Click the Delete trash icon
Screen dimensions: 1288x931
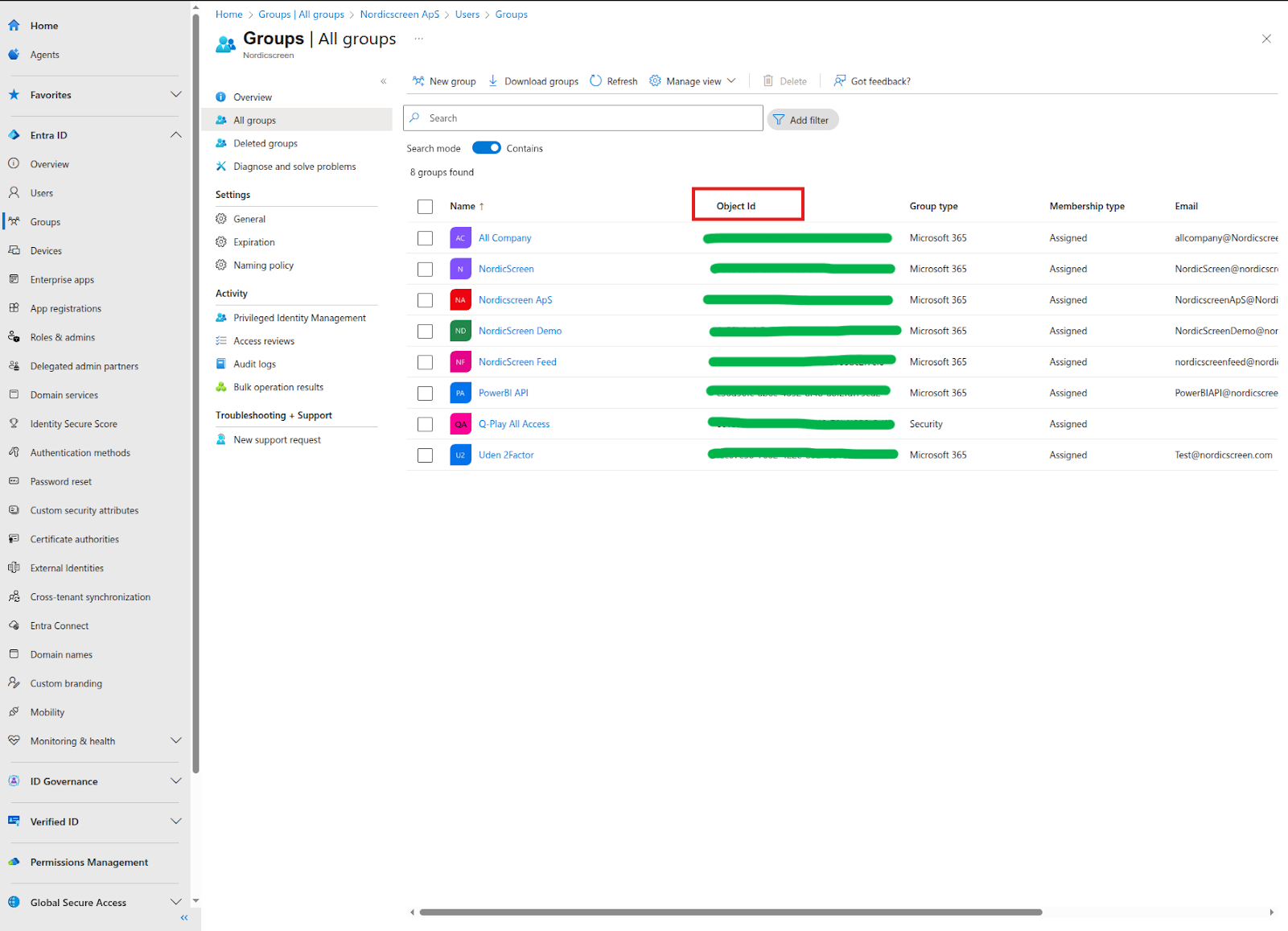click(768, 81)
